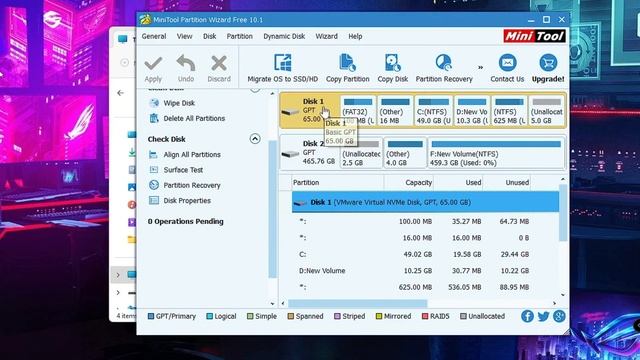Open the Help menu
This screenshot has width=640, height=360.
pyautogui.click(x=355, y=36)
